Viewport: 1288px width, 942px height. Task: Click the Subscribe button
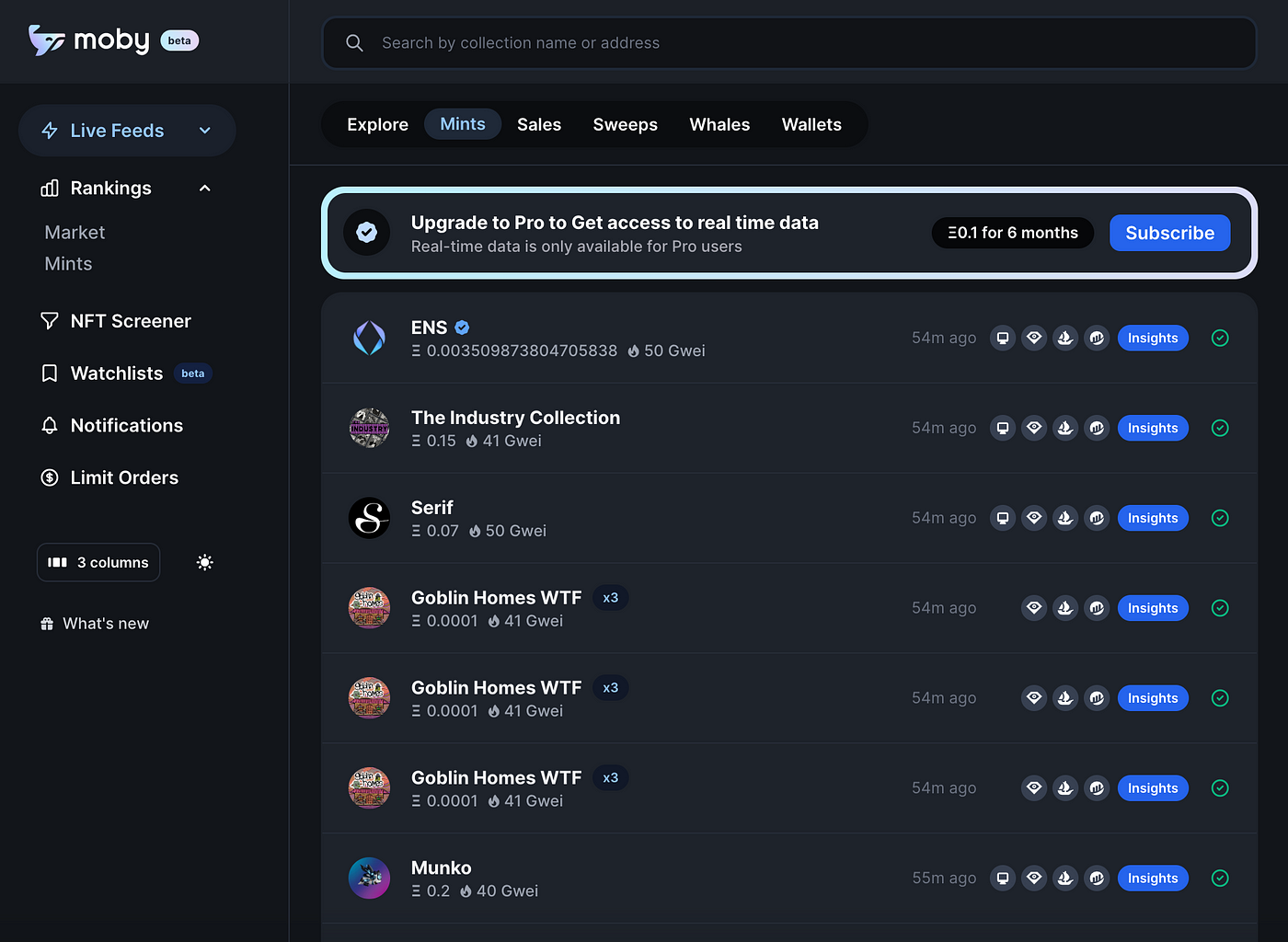click(1170, 233)
